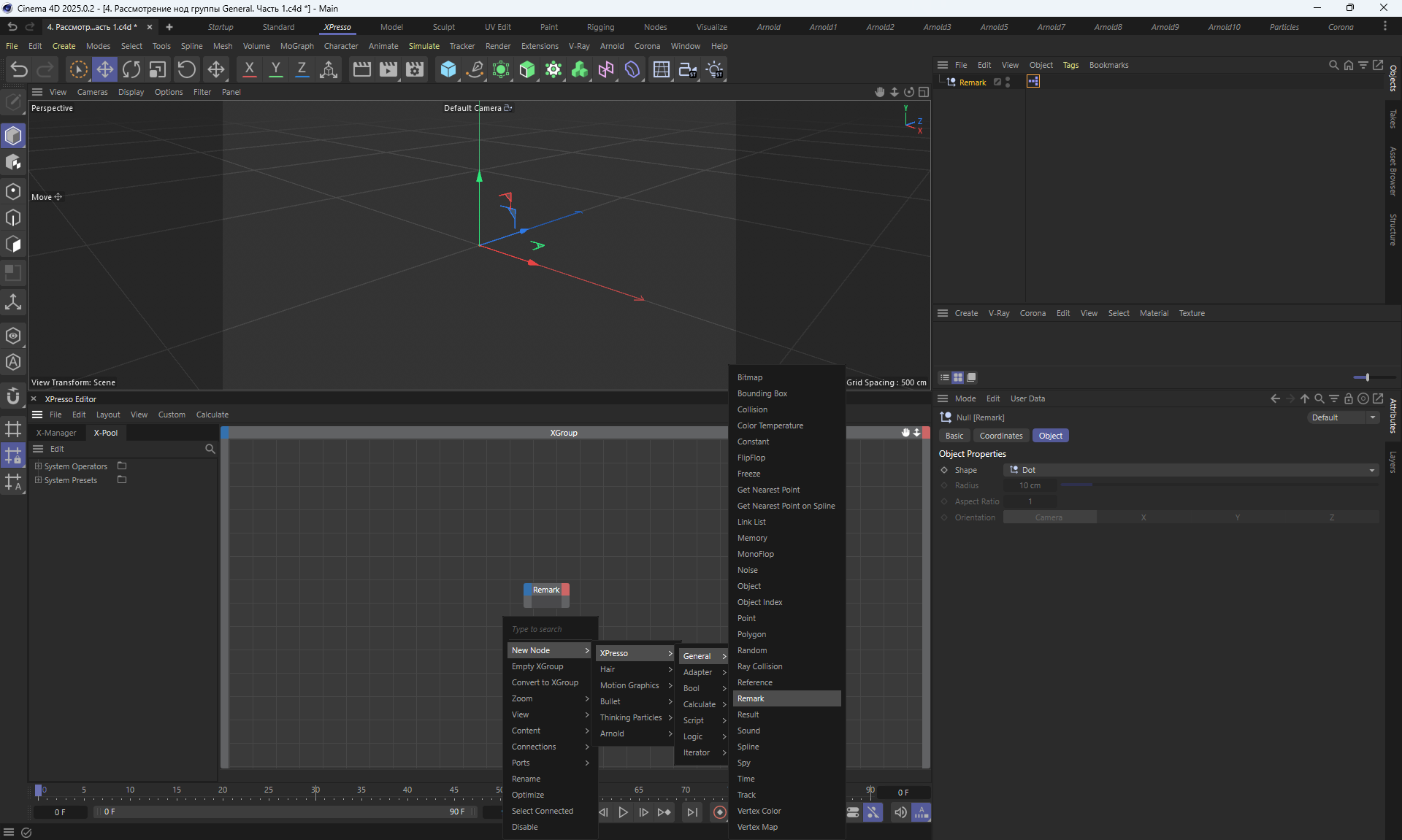Viewport: 1402px width, 840px height.
Task: Open the Shape dropdown set to Dot
Action: click(1190, 470)
